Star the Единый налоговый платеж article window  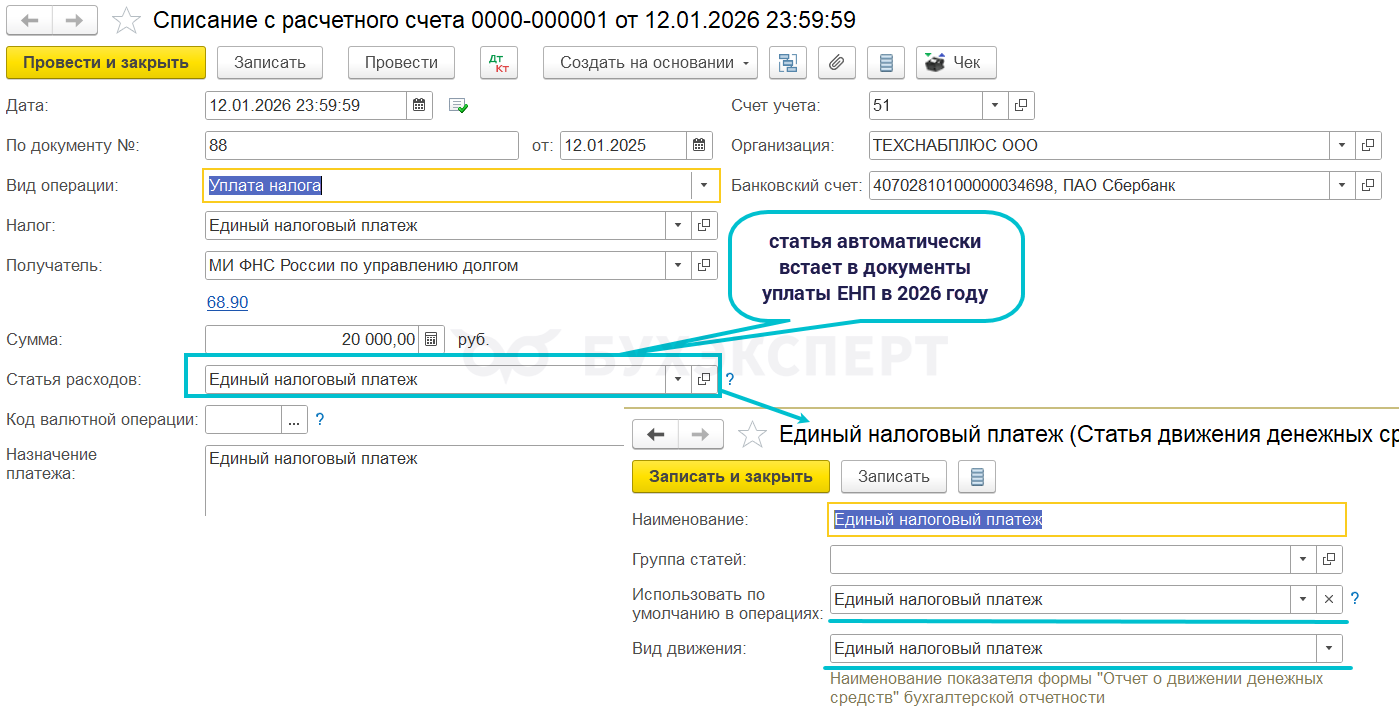[751, 434]
